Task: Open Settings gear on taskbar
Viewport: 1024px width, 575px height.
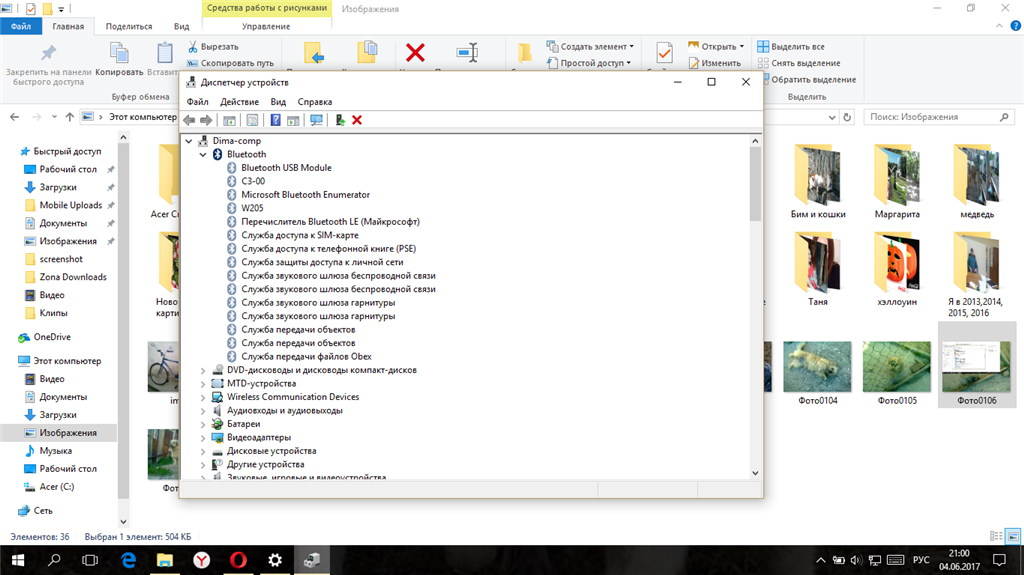Action: coord(275,560)
